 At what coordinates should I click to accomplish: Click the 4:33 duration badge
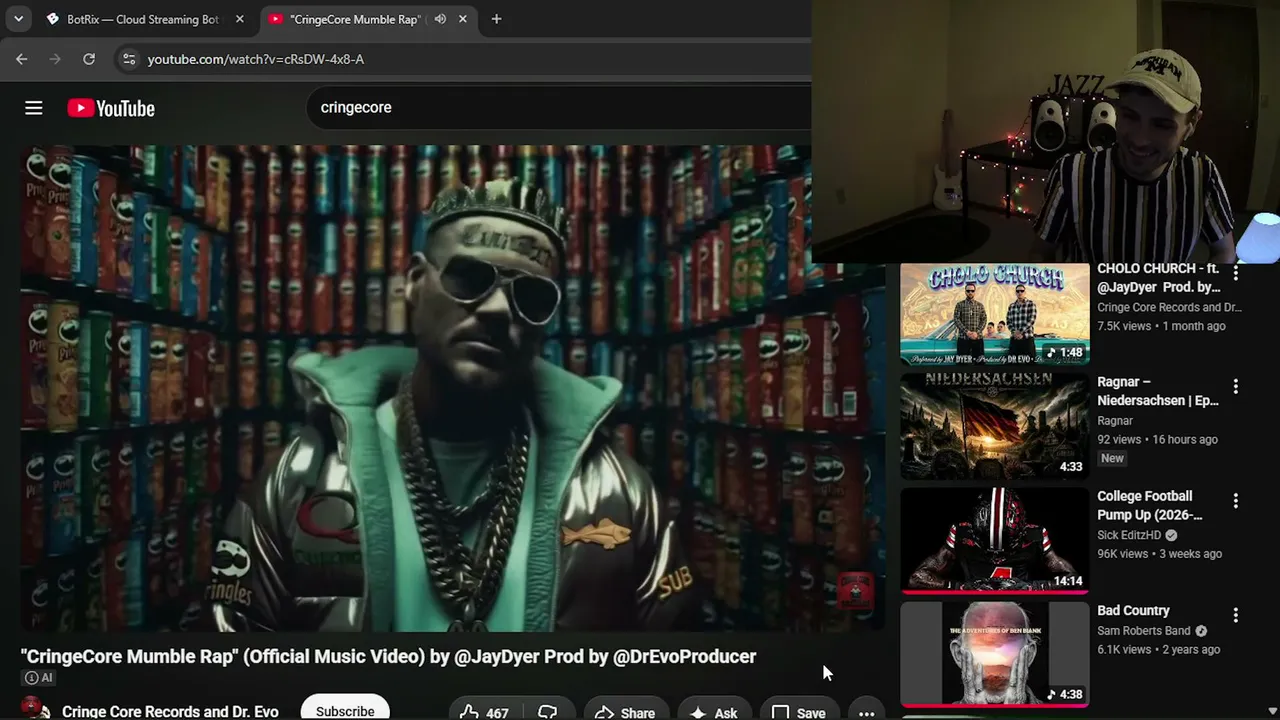click(1071, 467)
